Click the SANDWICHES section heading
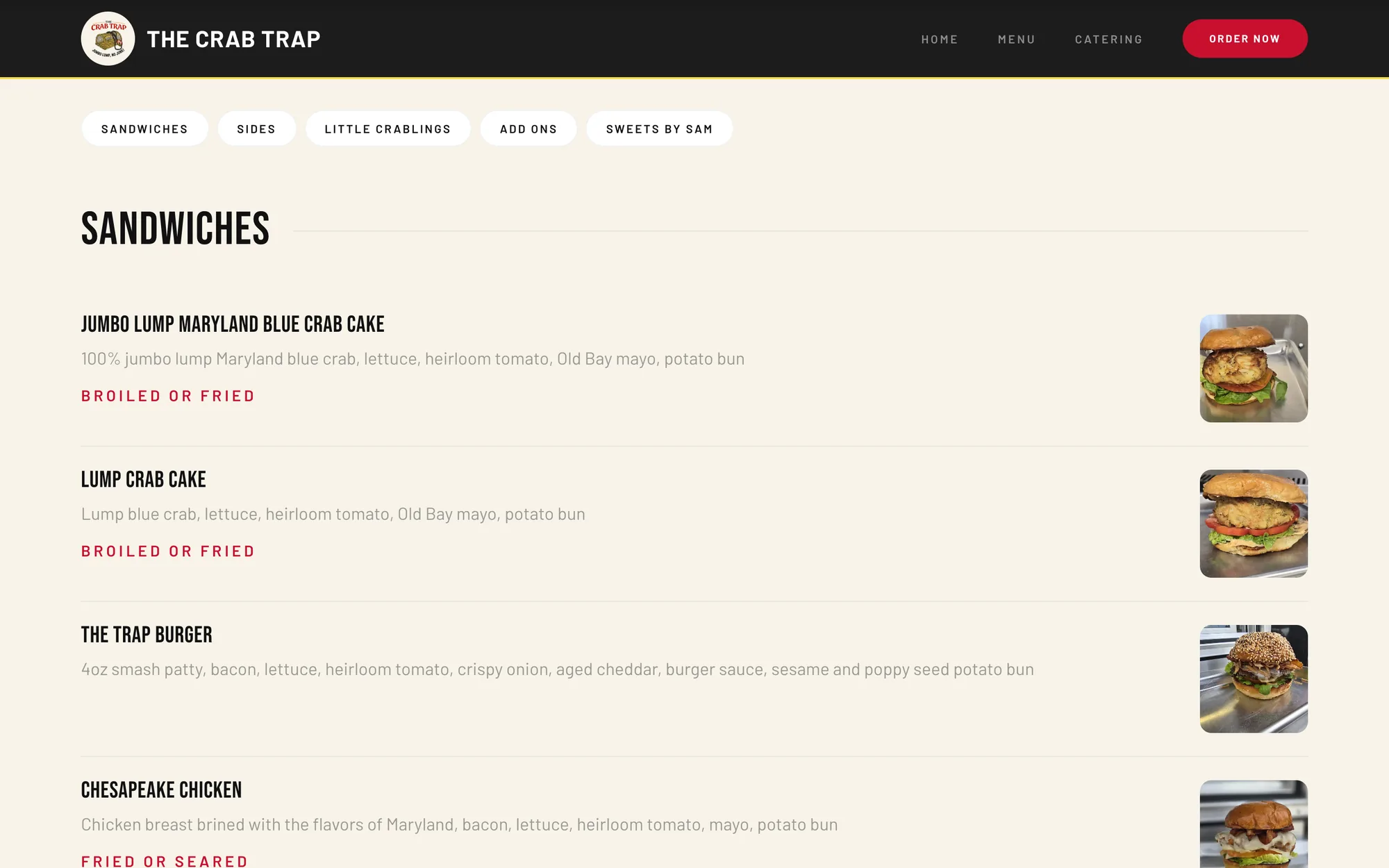This screenshot has width=1389, height=868. coord(175,229)
